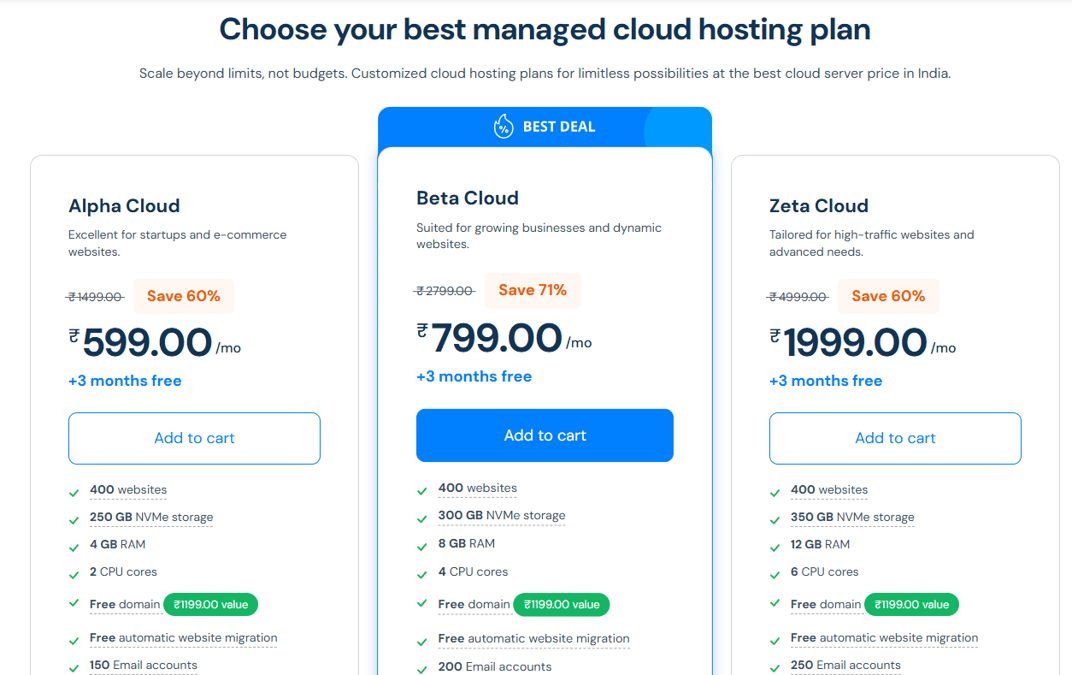Expand Free domain details under Alpha Cloud
The image size is (1072, 675).
(125, 604)
